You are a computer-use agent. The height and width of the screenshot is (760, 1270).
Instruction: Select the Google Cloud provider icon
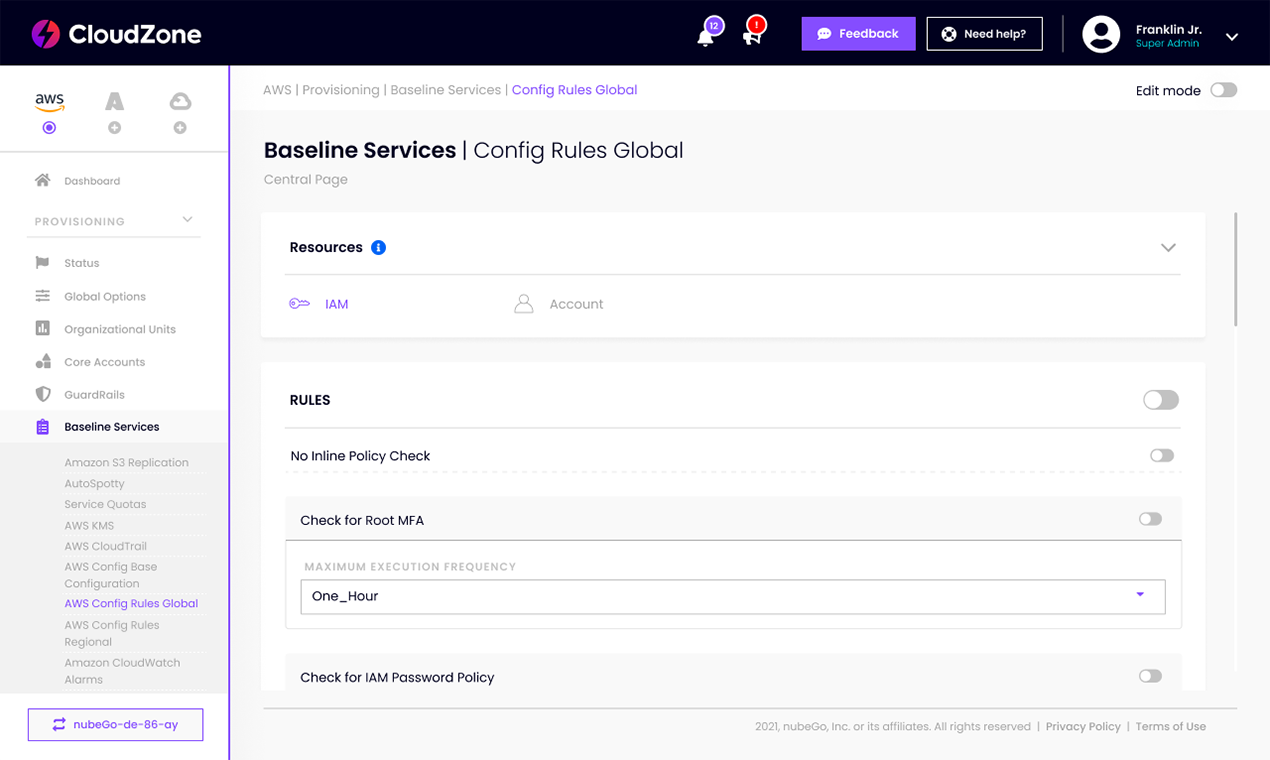(180, 101)
